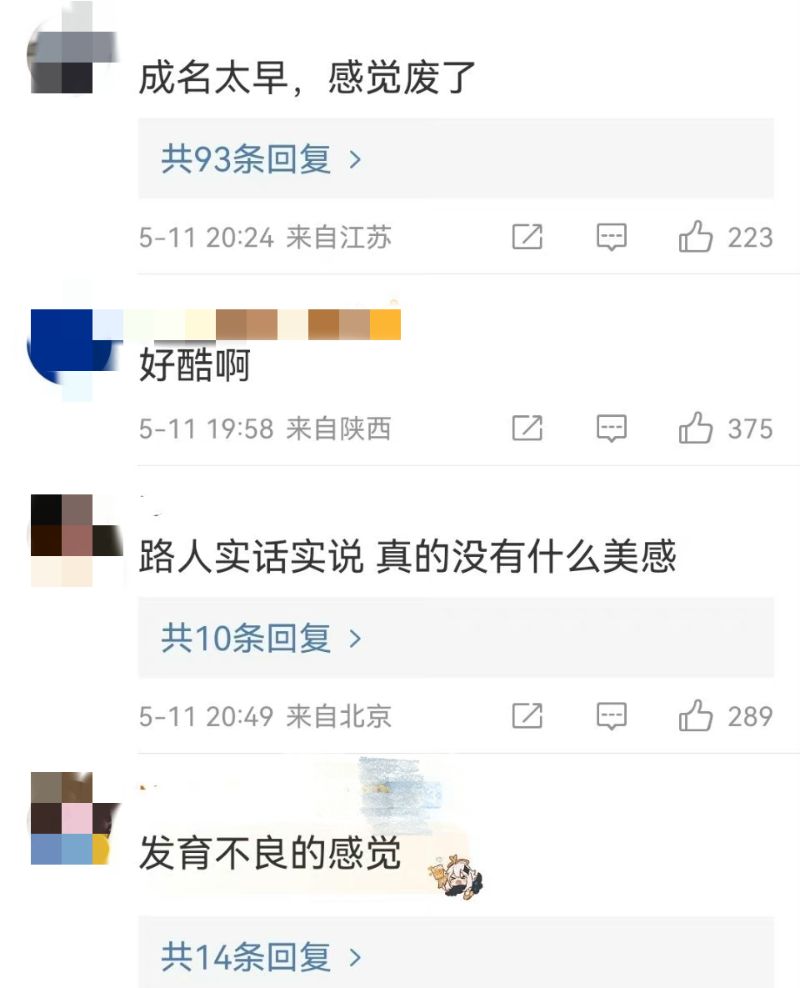Expand 共10条回复 replies
The image size is (800, 988).
pos(456,638)
